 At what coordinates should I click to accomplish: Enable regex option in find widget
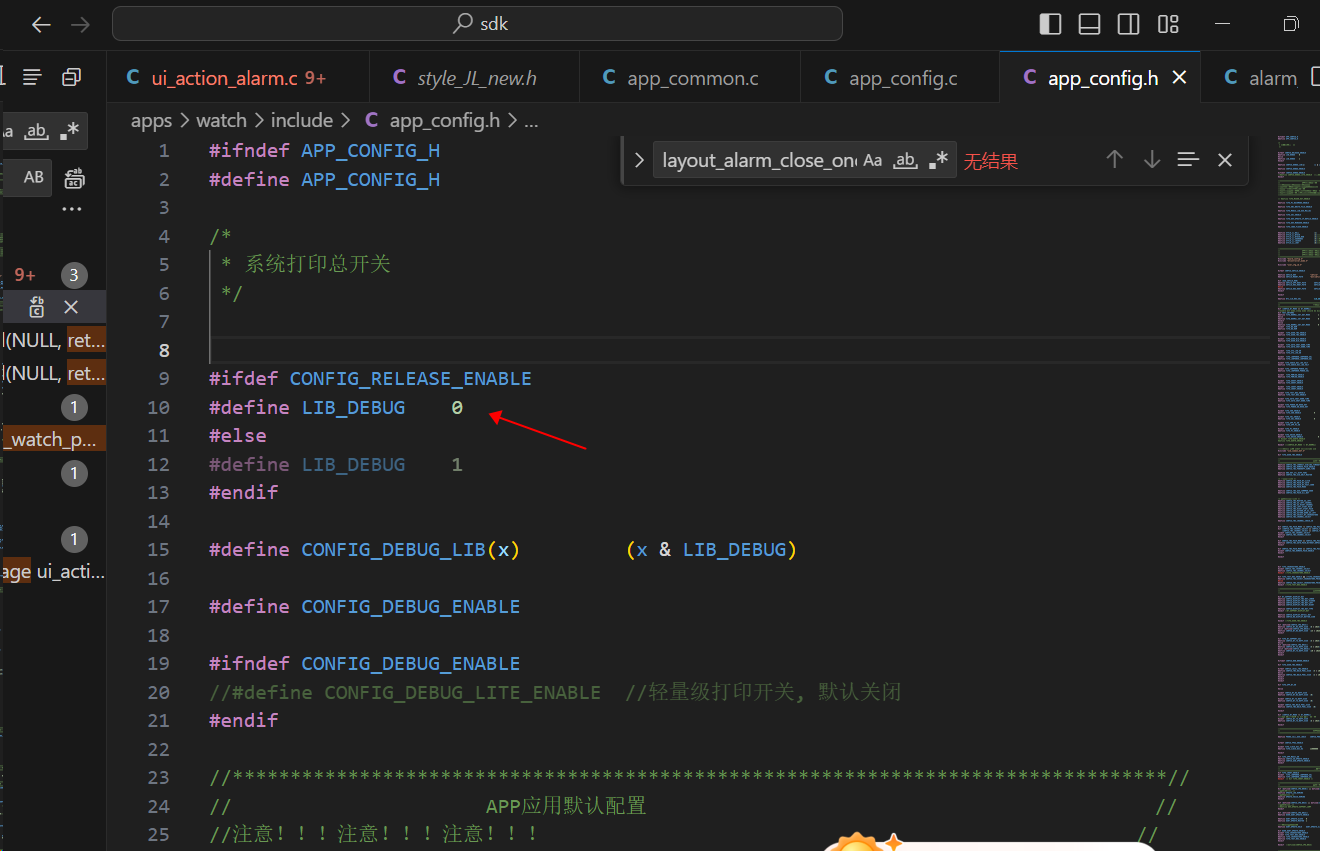(x=938, y=160)
